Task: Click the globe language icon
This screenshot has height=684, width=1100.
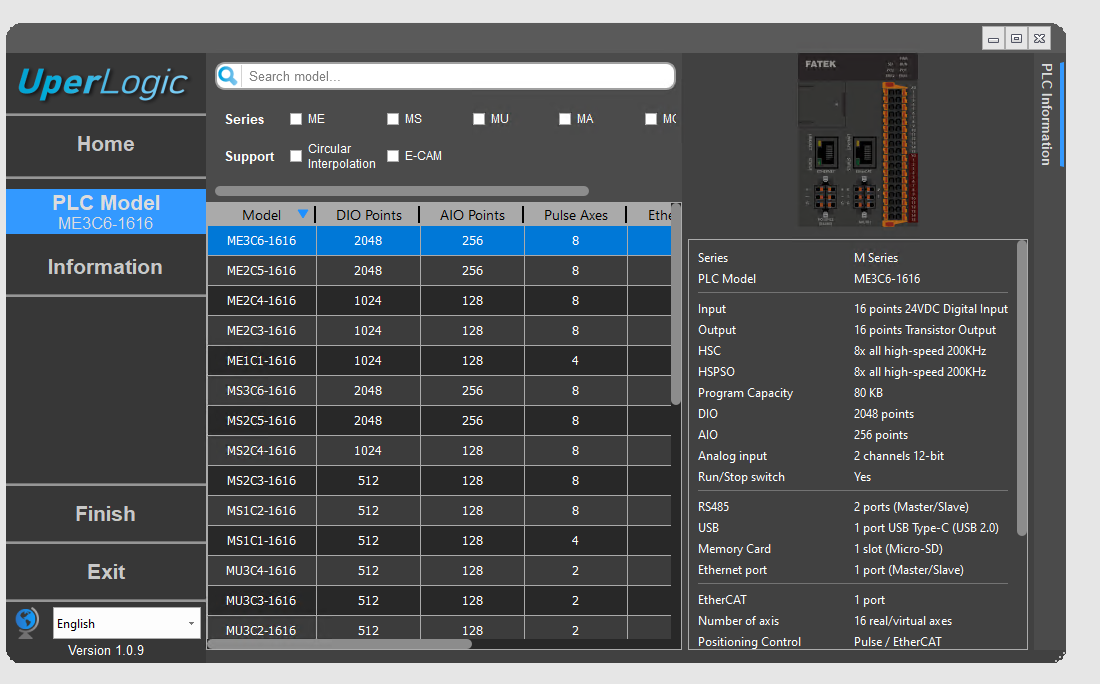Action: point(27,622)
